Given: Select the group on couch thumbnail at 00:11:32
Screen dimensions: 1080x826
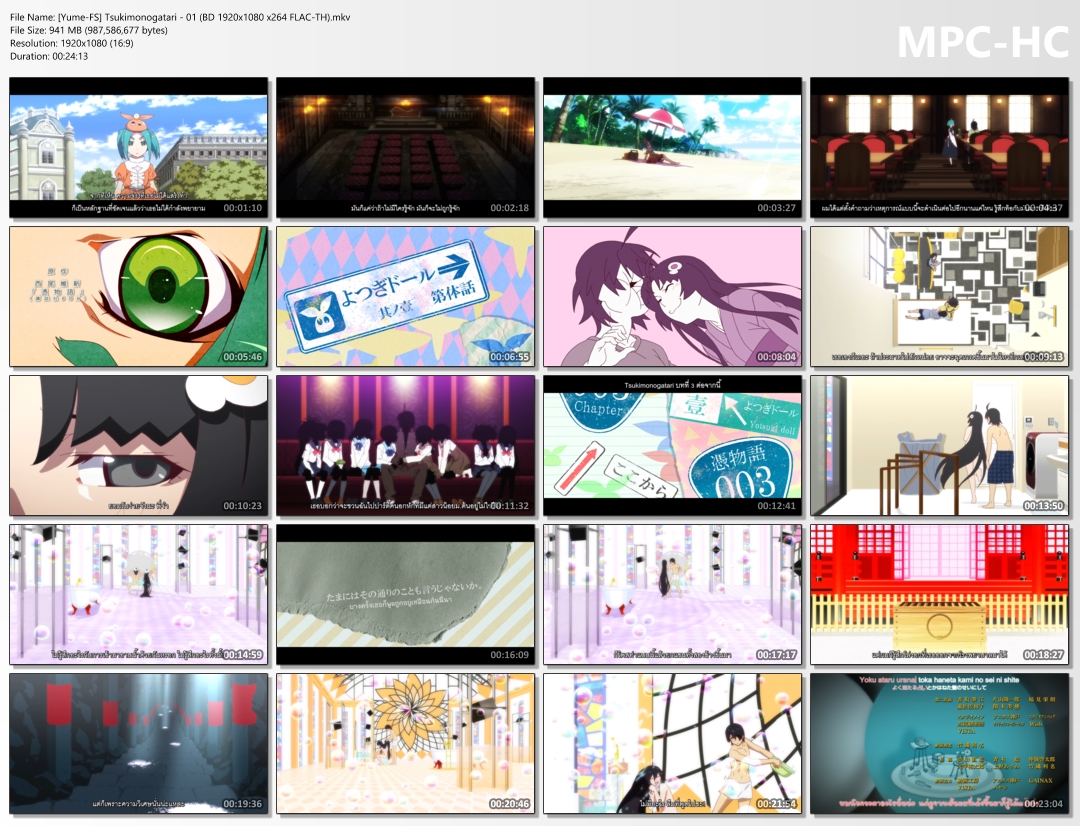Looking at the screenshot, I should coord(406,446).
